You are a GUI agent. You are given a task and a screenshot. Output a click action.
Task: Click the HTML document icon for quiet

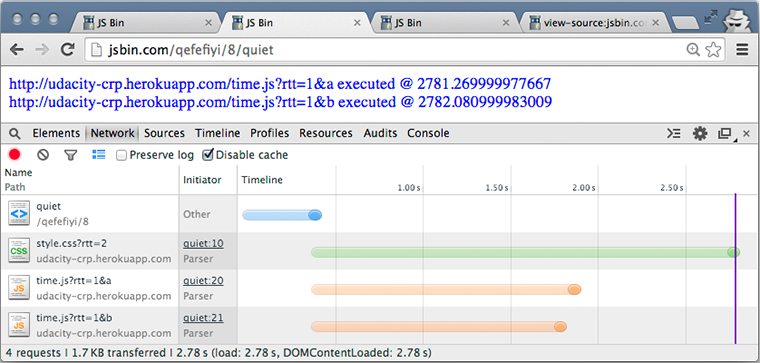click(x=19, y=213)
